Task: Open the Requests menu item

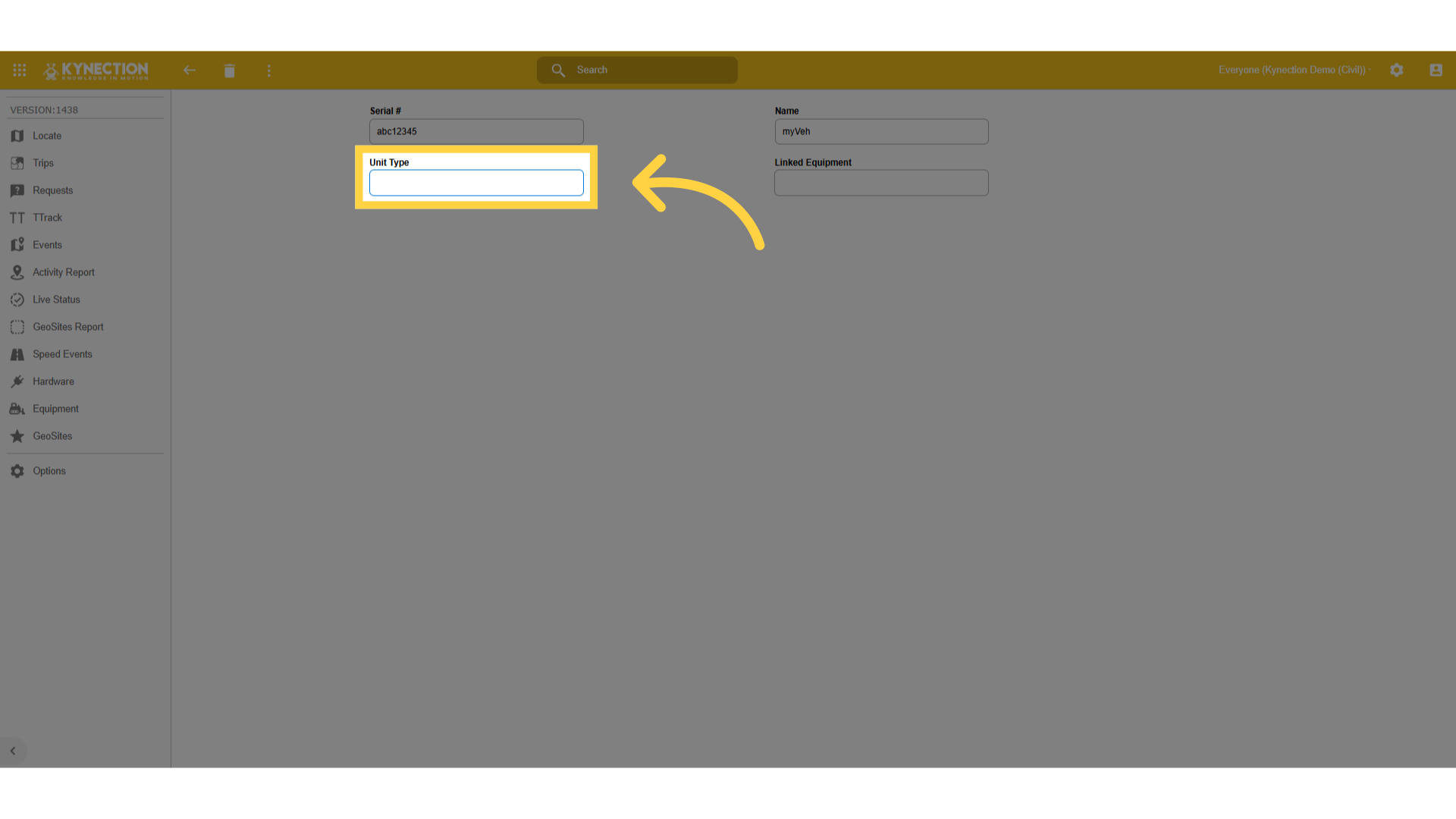Action: click(x=53, y=190)
